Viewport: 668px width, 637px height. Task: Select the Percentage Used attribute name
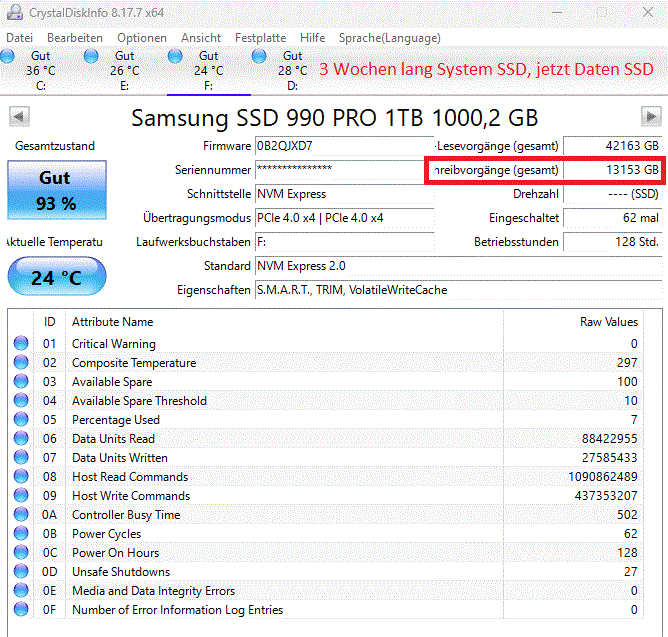coord(116,420)
